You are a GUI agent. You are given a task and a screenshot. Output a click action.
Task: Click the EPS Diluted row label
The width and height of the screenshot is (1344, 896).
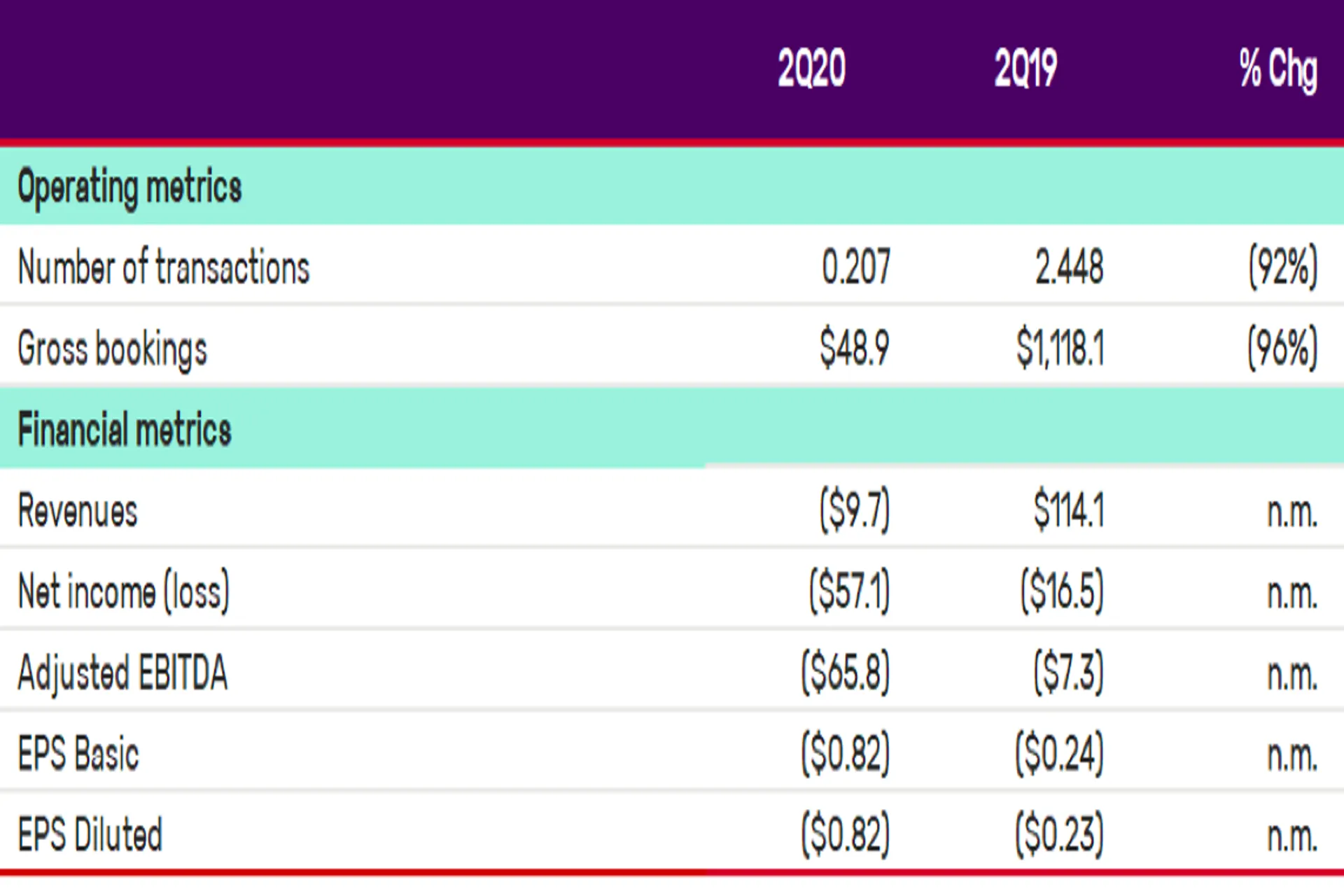[90, 834]
